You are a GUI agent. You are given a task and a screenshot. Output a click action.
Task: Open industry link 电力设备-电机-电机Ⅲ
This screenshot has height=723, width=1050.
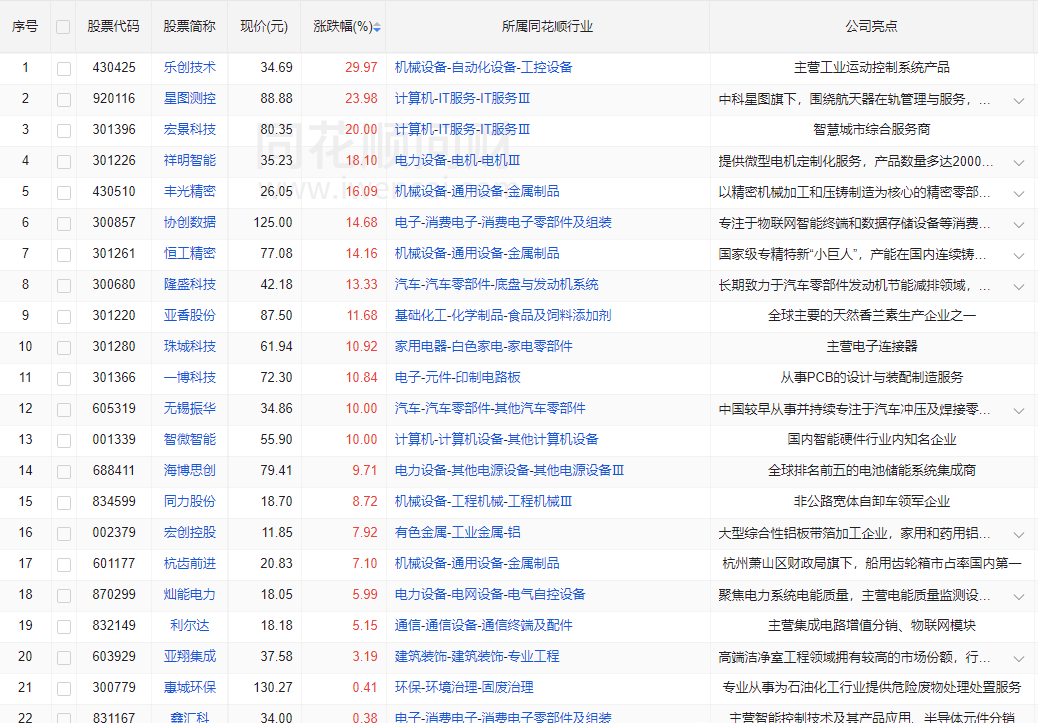[x=457, y=160]
